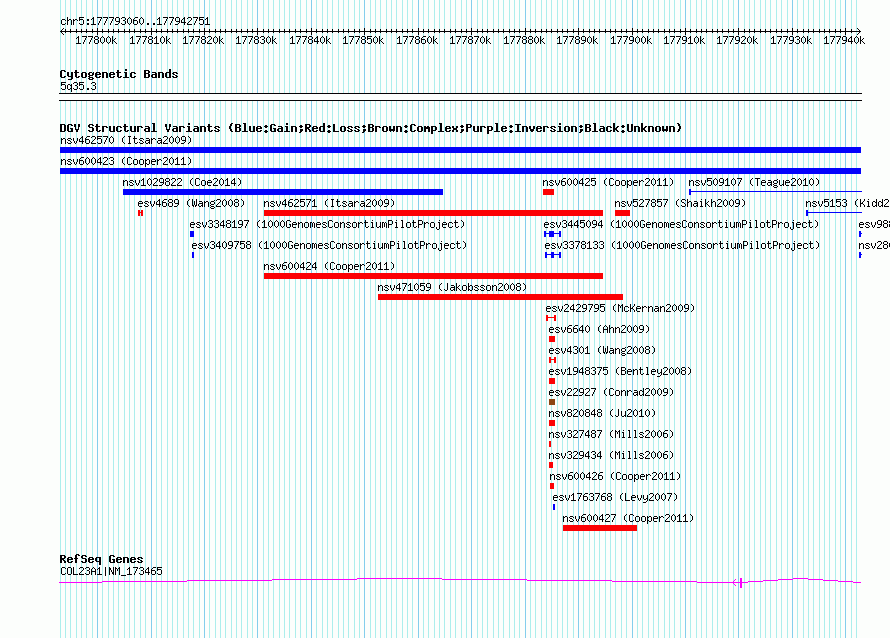
Task: Select esv3378133 variant label
Action: (x=682, y=245)
